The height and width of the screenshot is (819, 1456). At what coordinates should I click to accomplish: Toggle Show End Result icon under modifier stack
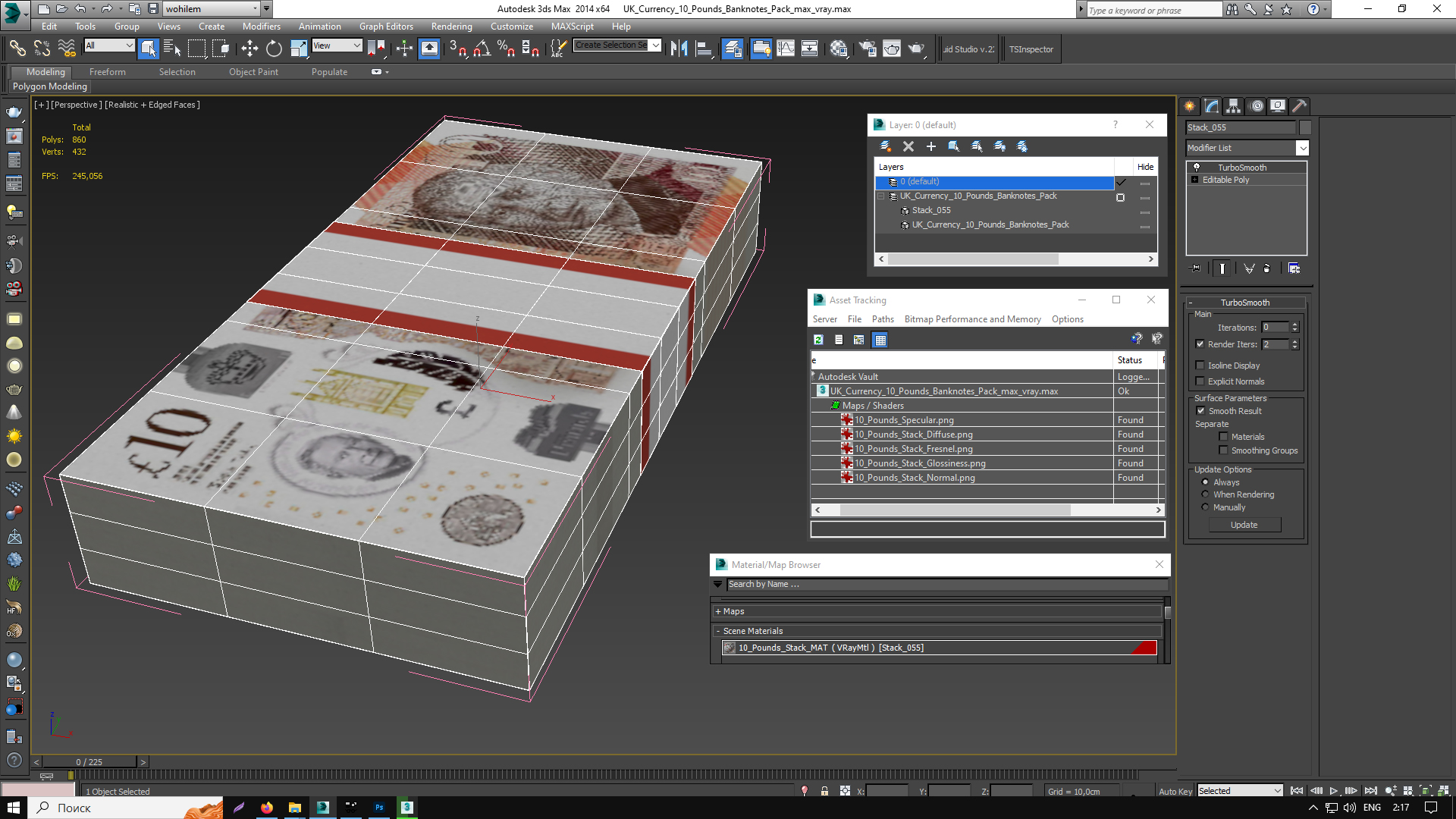click(1222, 268)
